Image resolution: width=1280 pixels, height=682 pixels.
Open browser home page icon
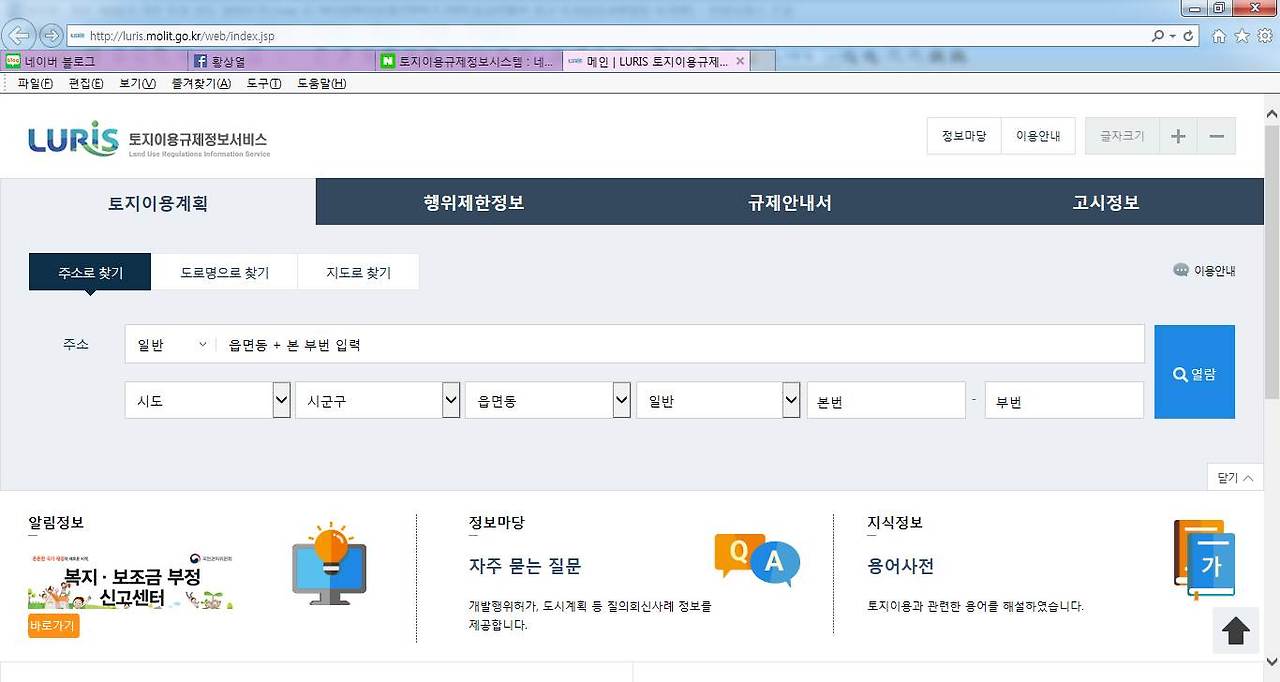1219,36
